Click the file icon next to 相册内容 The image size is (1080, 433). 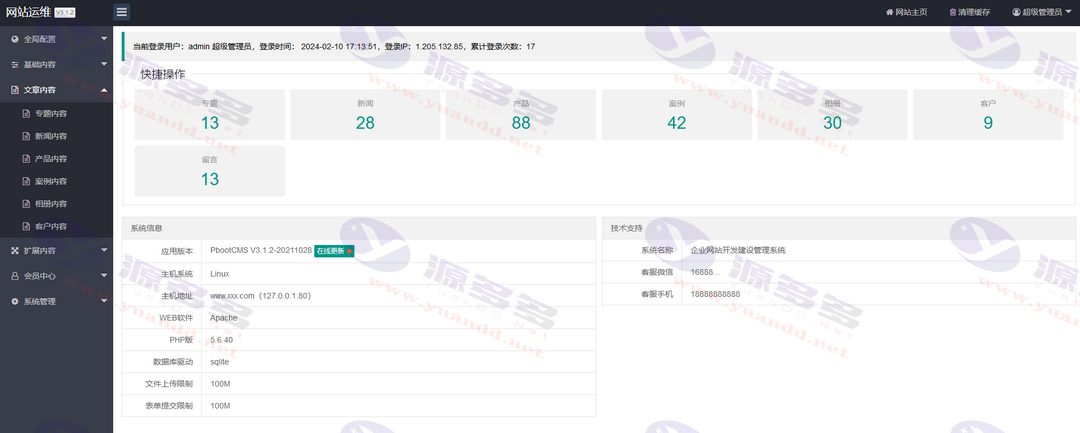26,204
